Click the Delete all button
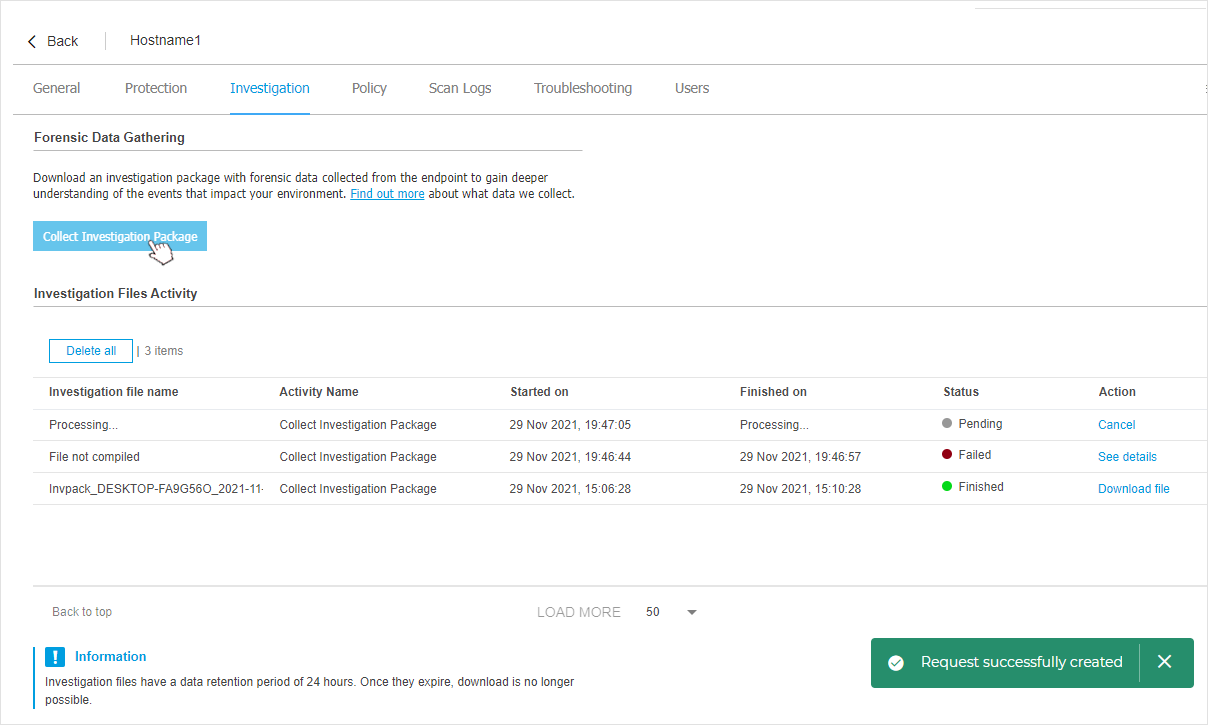This screenshot has height=725, width=1208. tap(91, 351)
